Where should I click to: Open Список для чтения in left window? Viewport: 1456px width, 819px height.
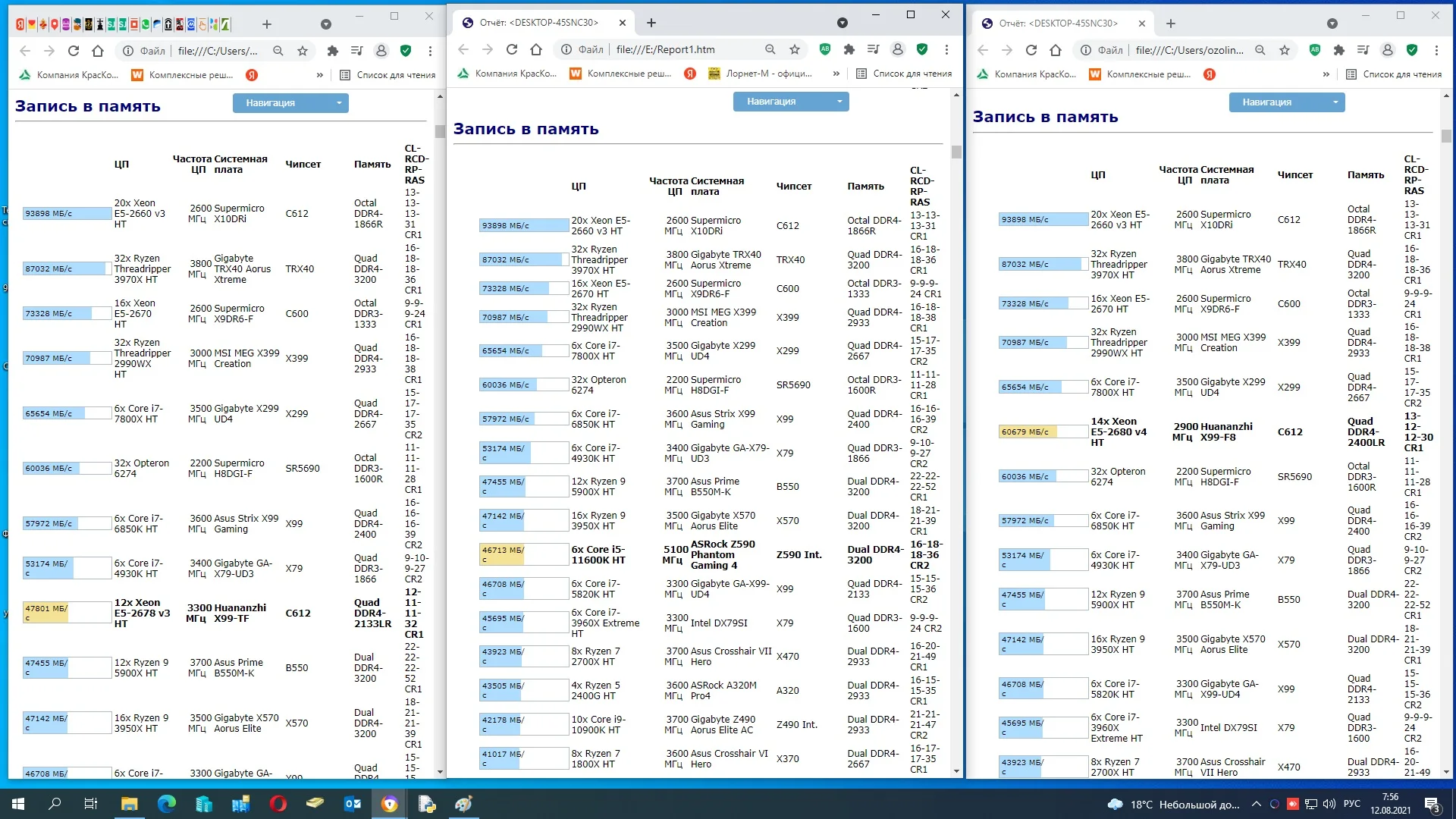click(388, 75)
